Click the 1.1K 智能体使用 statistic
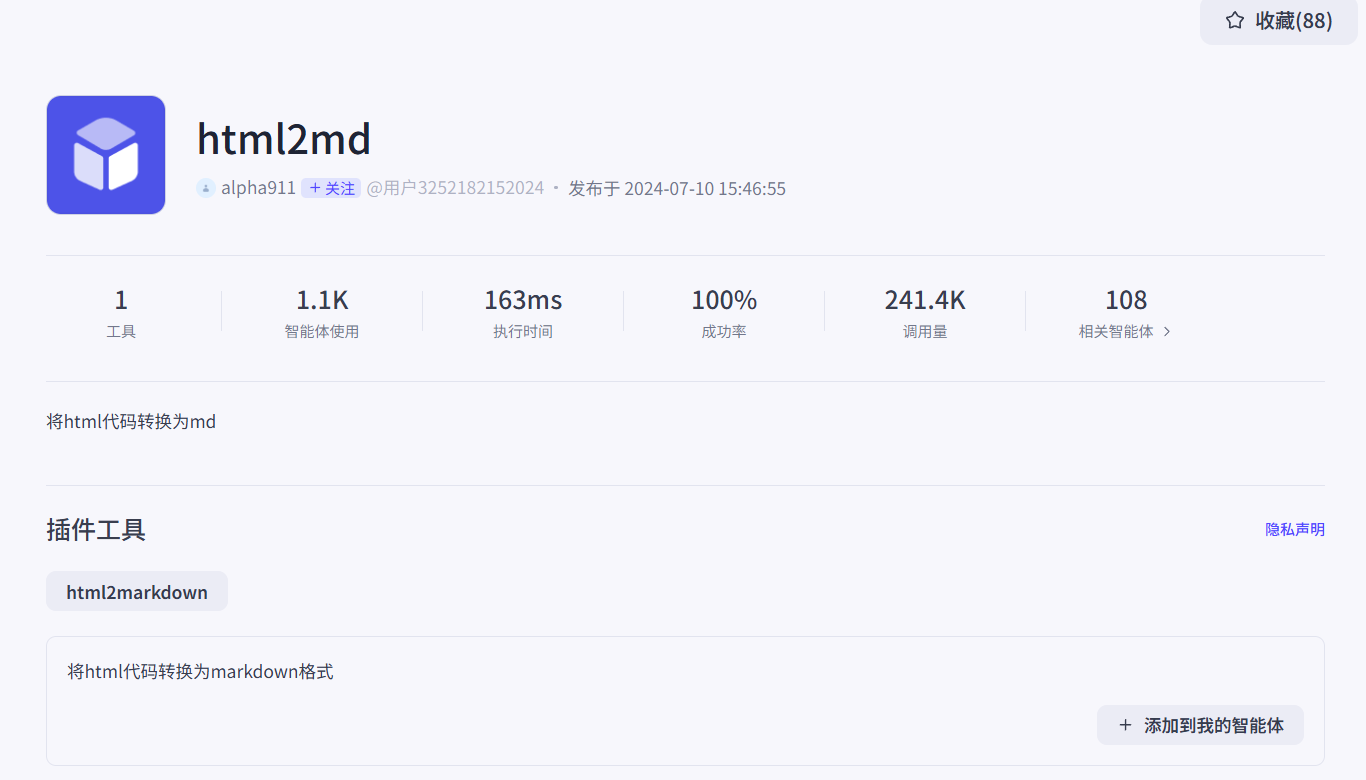Screen dimensions: 1366x780 (322, 313)
